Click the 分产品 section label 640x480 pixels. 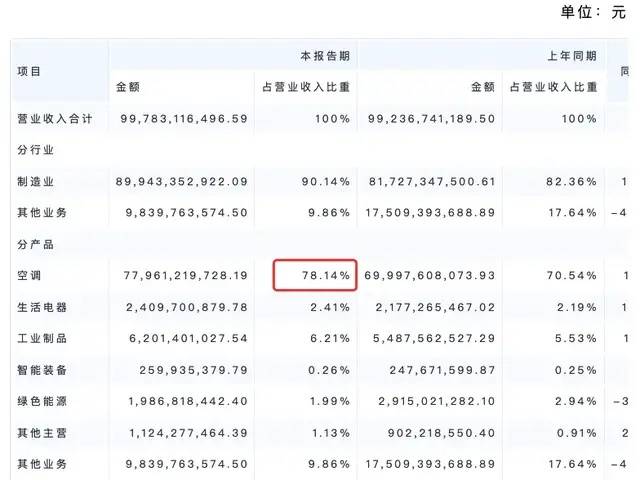coord(35,244)
